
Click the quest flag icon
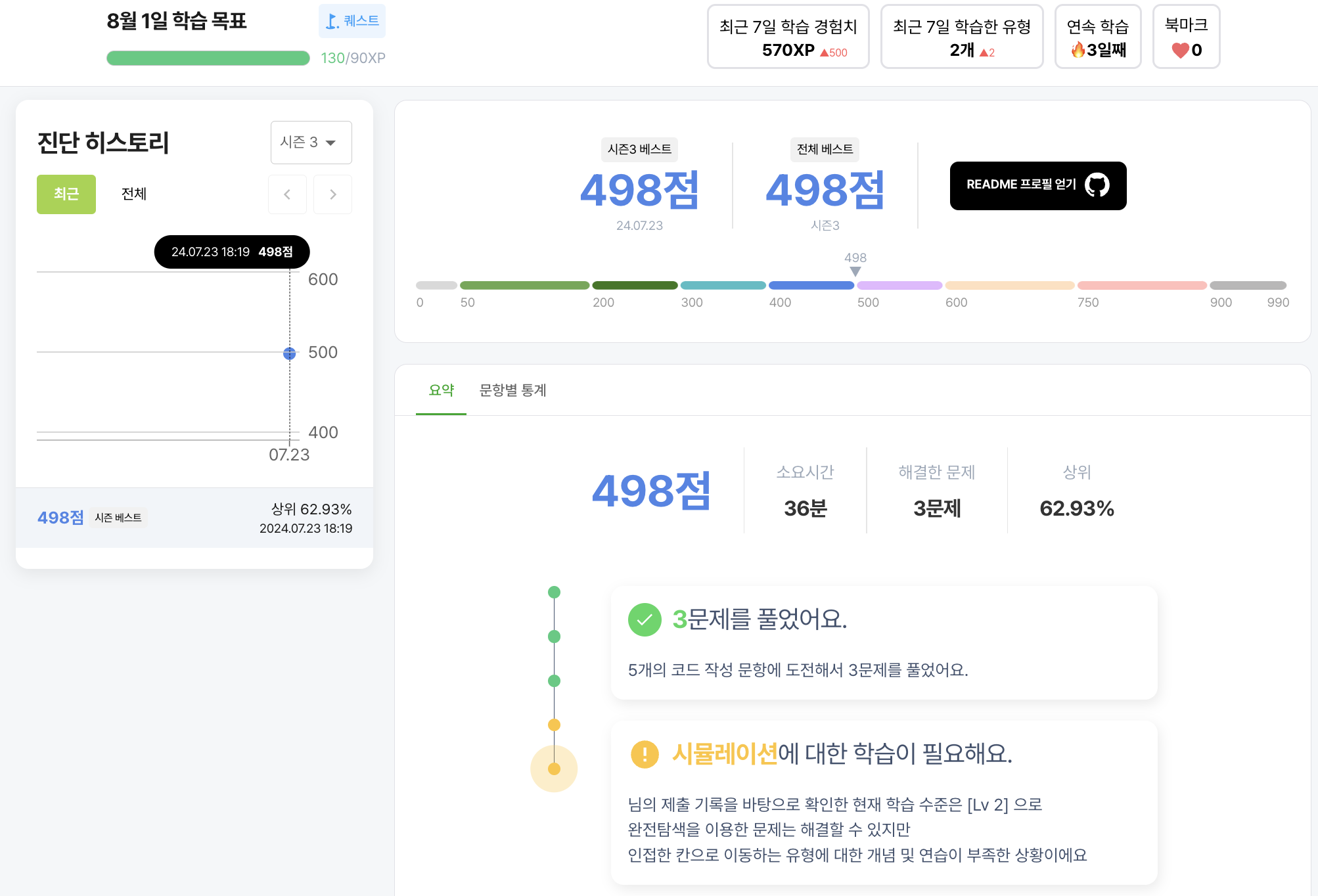(332, 22)
